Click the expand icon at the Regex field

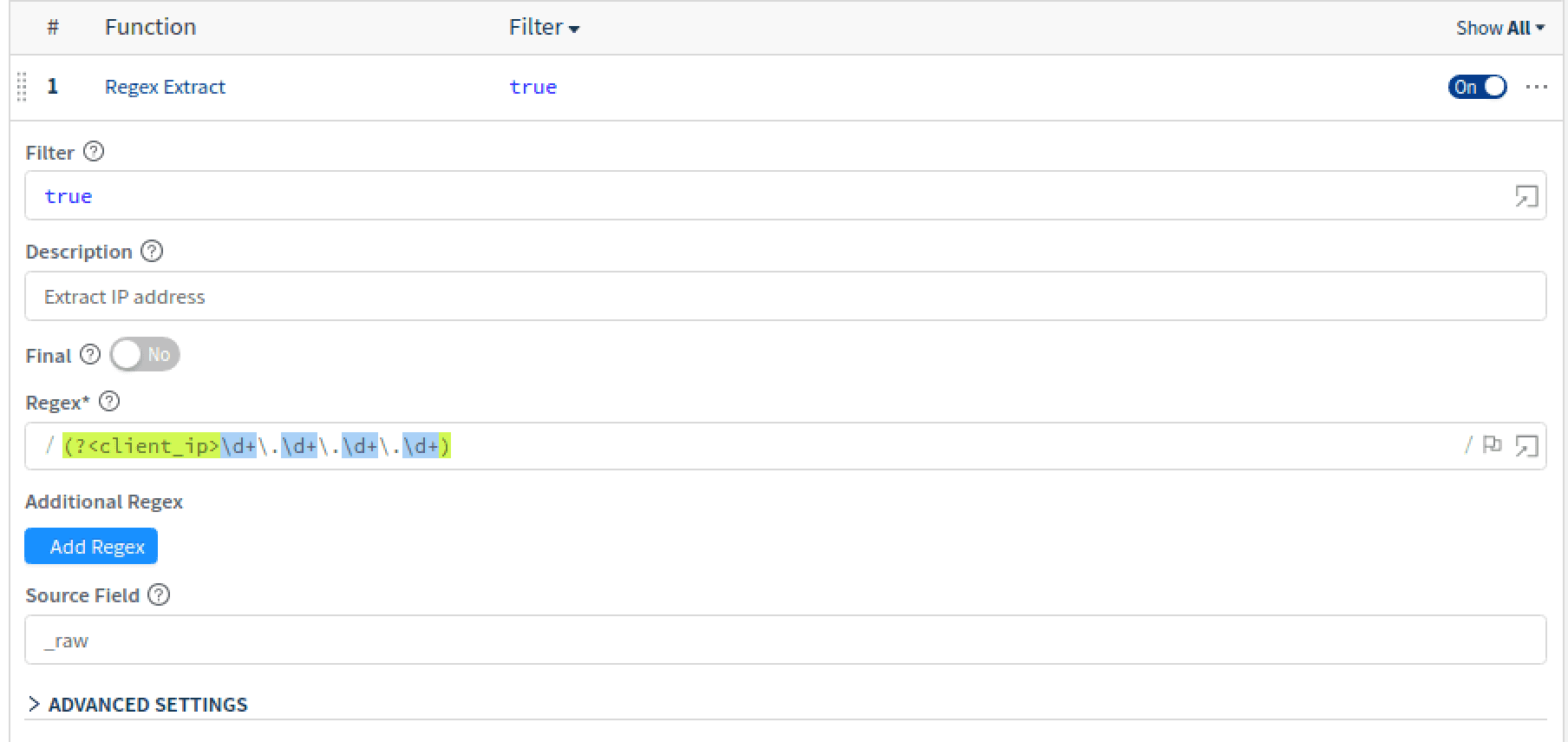click(1526, 444)
